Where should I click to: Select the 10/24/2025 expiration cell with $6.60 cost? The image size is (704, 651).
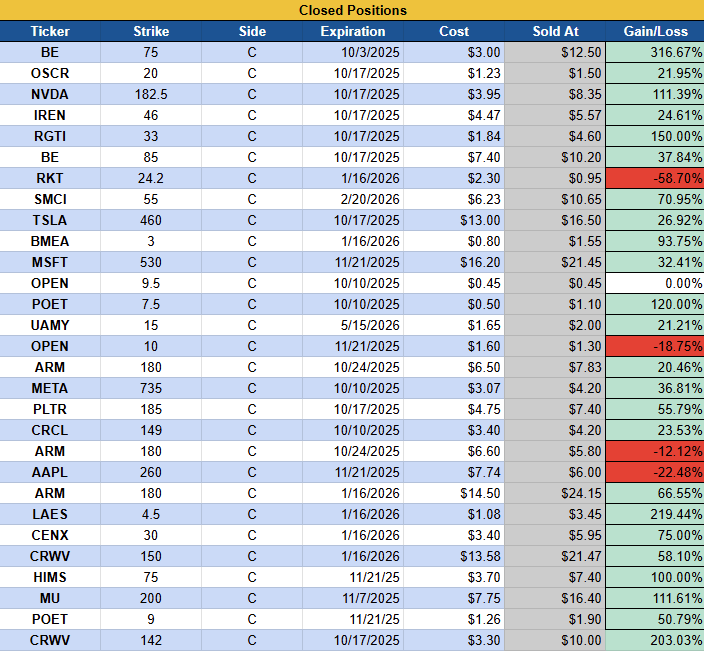pyautogui.click(x=353, y=451)
